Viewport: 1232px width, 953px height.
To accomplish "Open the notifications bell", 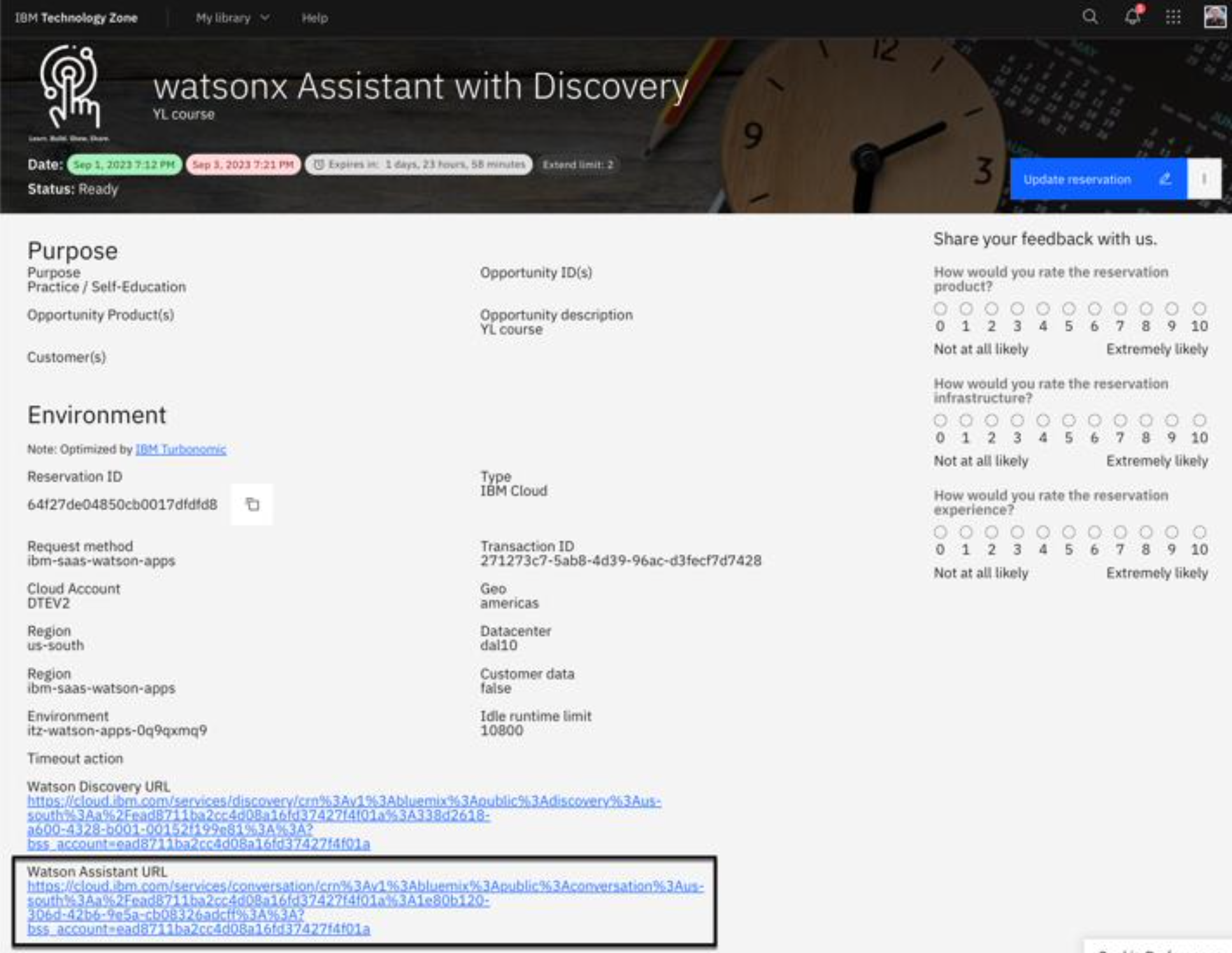I will (x=1132, y=17).
